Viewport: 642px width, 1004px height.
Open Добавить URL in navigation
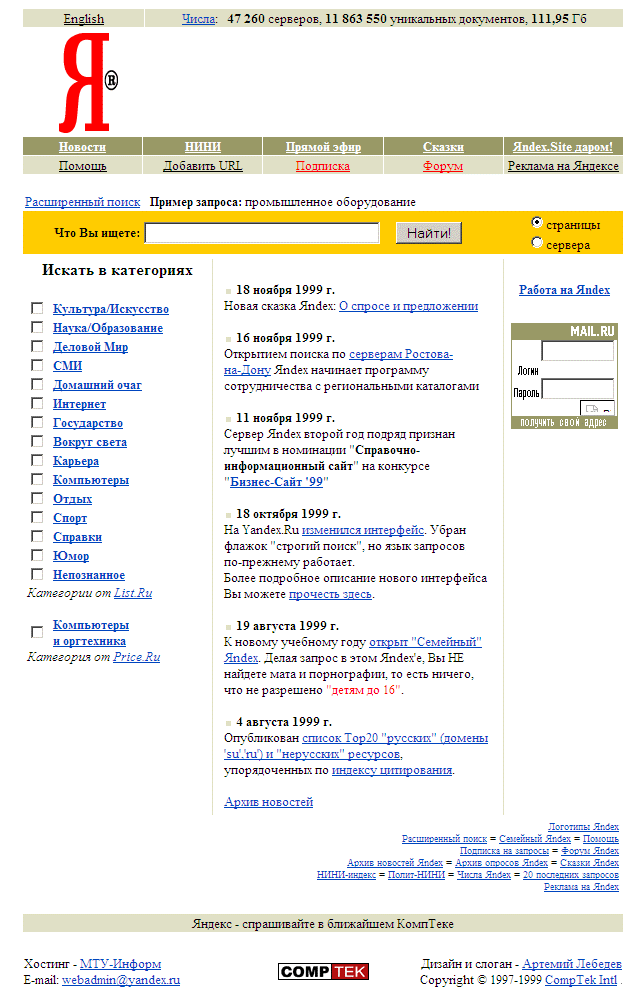tap(202, 166)
